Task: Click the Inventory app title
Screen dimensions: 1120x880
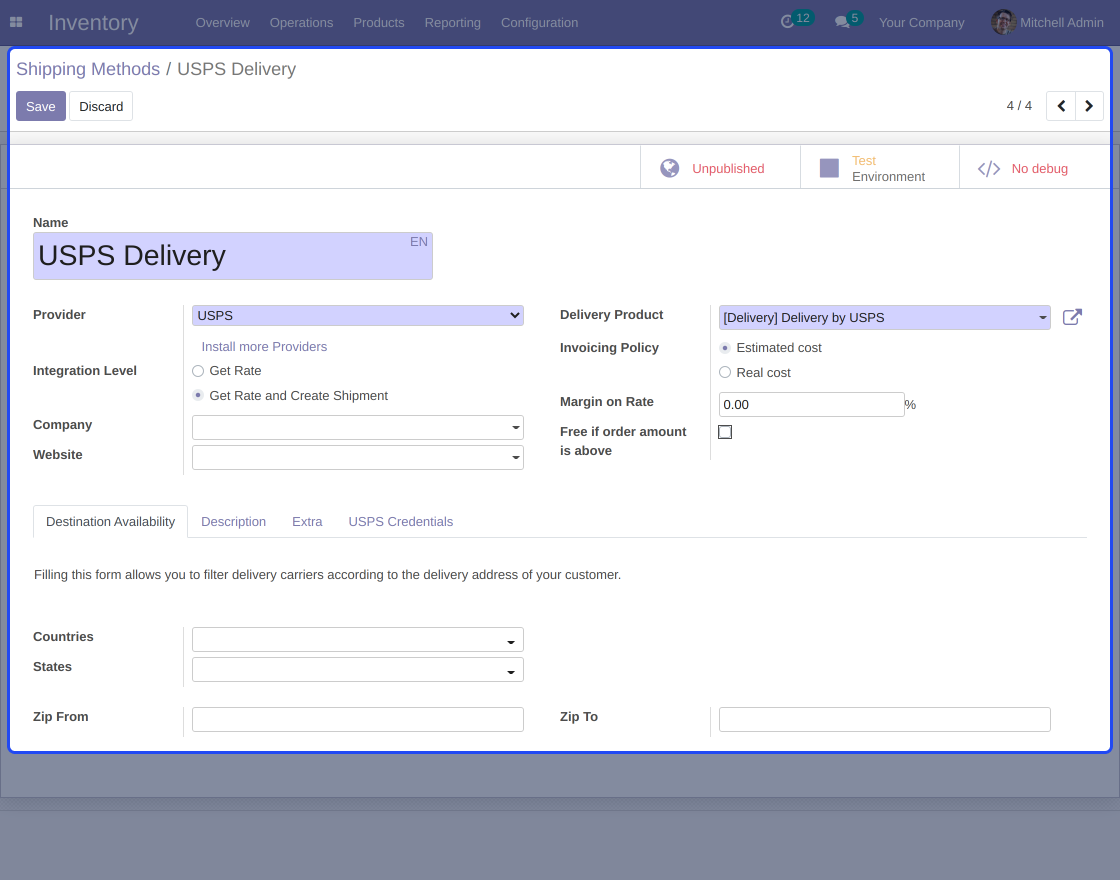Action: [94, 22]
